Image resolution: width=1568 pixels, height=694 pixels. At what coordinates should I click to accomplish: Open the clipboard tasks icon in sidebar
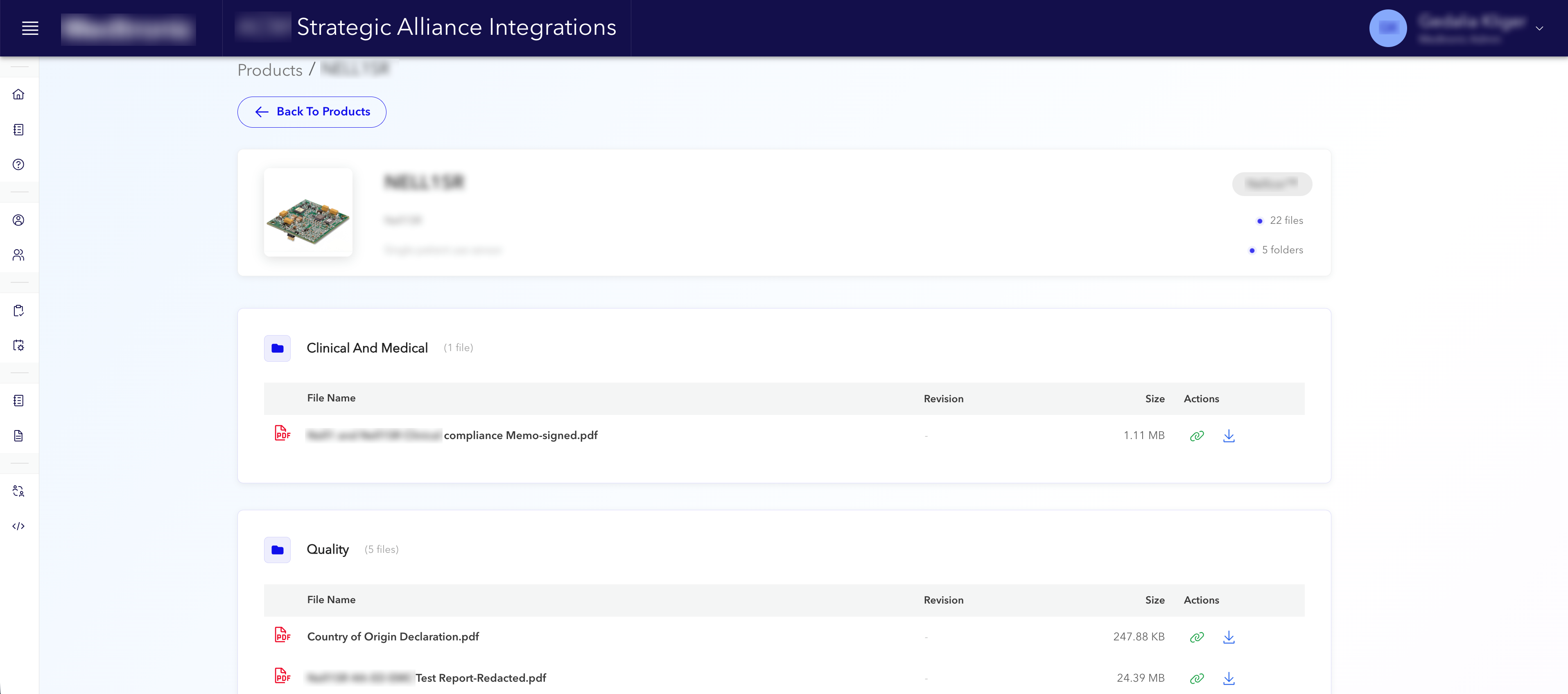point(19,310)
